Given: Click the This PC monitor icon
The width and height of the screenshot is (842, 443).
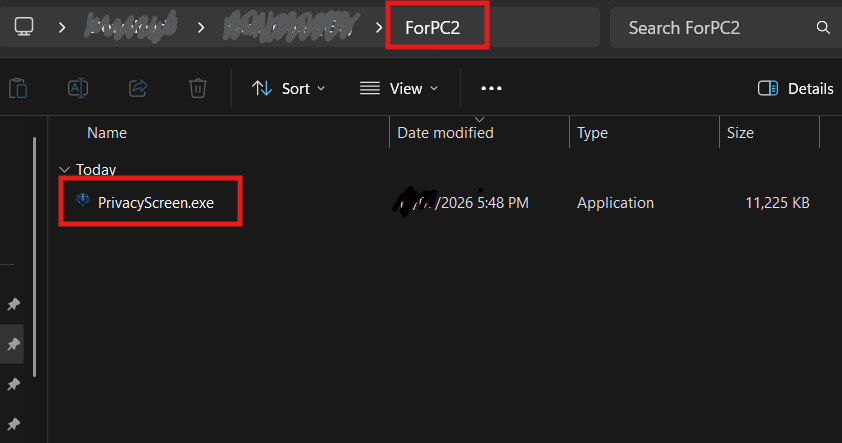Looking at the screenshot, I should point(24,26).
